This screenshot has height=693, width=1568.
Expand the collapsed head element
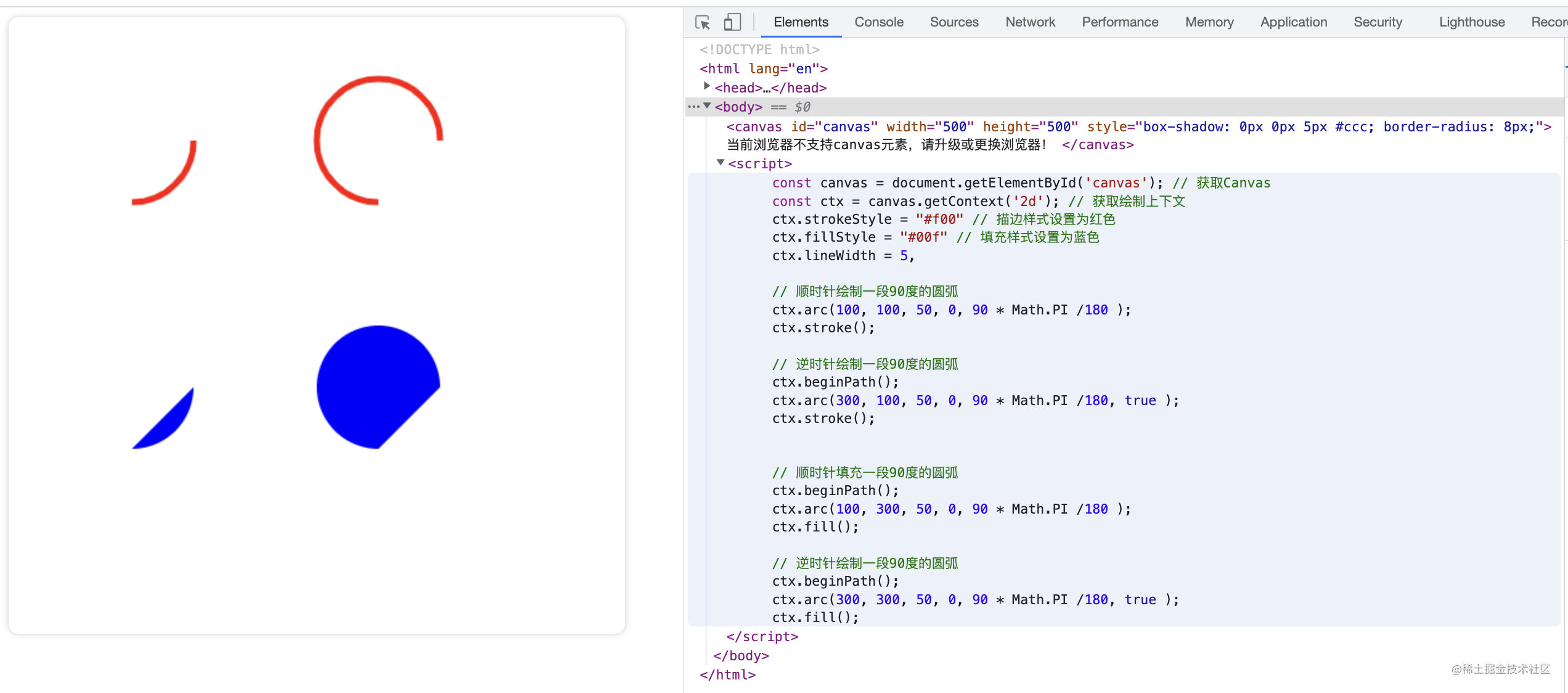point(707,86)
